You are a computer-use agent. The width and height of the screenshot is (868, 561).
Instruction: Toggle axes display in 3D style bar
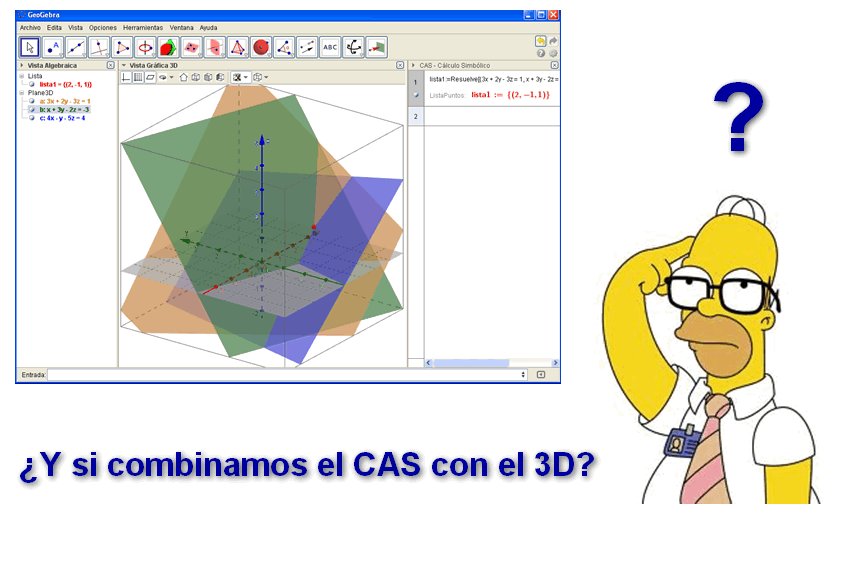click(126, 78)
